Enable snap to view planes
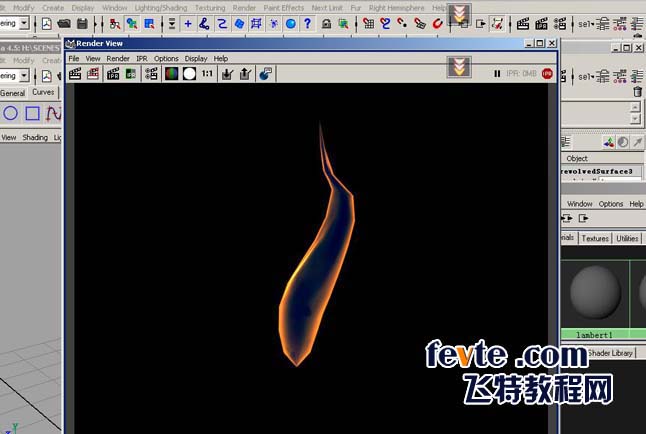This screenshot has height=434, width=646. (x=420, y=24)
